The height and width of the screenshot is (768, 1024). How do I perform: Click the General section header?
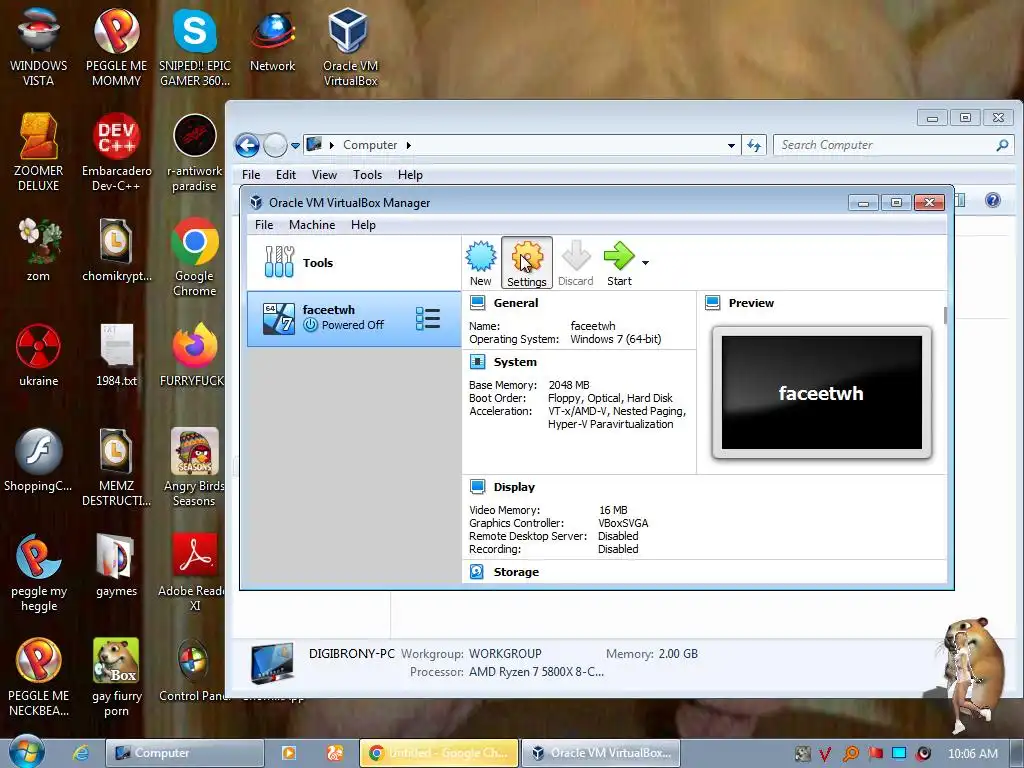point(515,303)
